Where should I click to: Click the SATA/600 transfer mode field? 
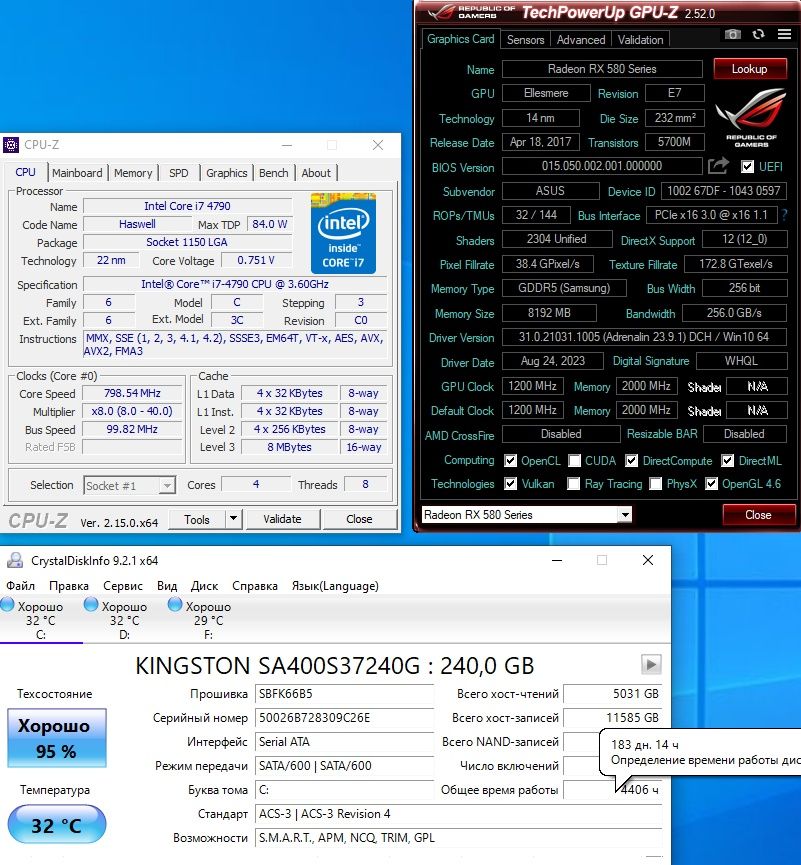[344, 766]
